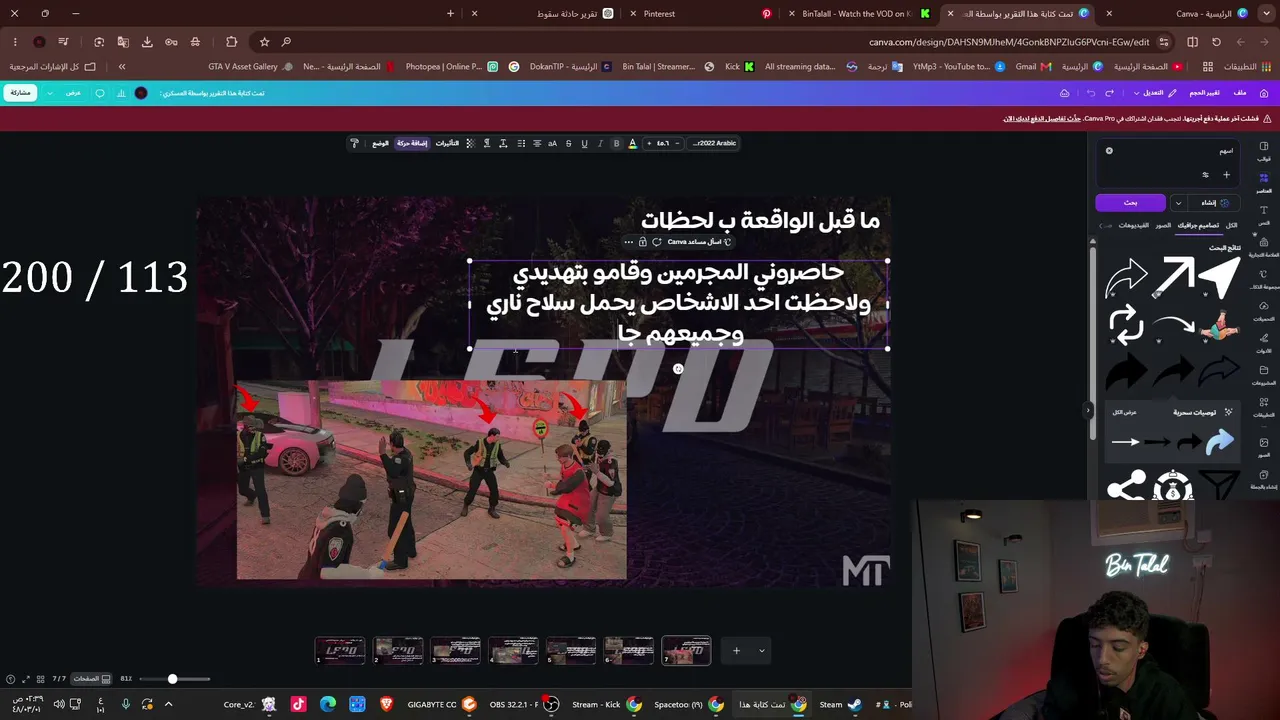Go to Canva home icon
1280x720 pixels.
(x=1264, y=93)
